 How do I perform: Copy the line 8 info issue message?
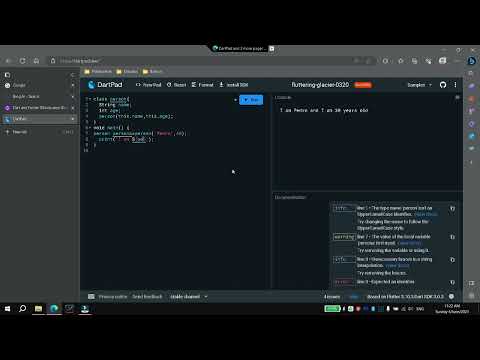[452, 260]
